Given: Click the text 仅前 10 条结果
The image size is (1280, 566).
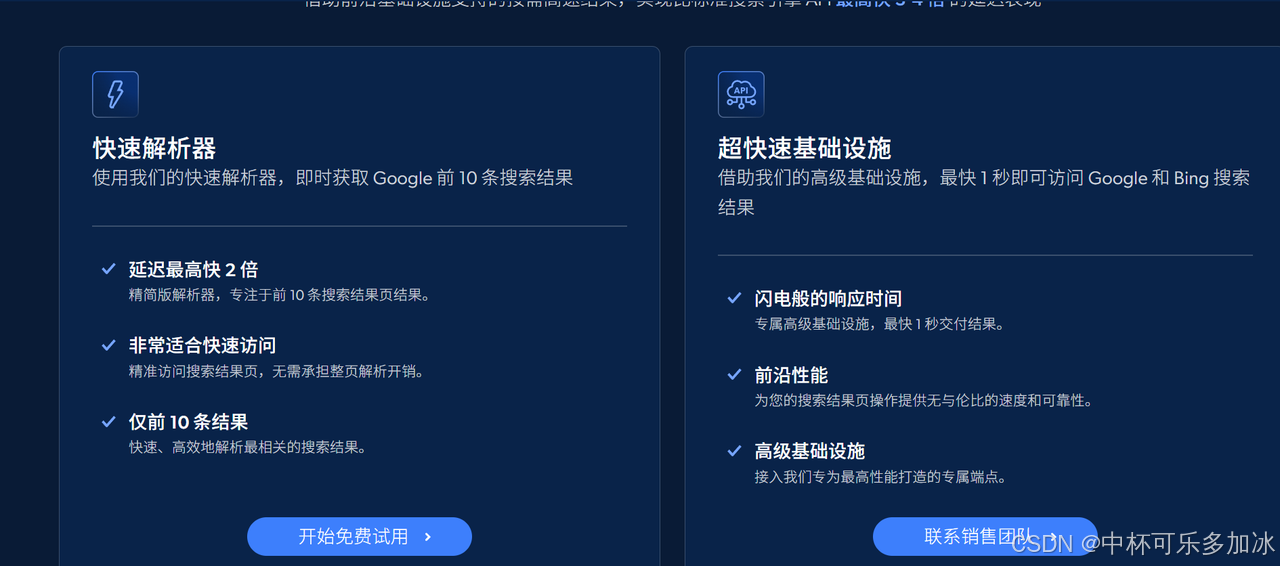Looking at the screenshot, I should click(188, 422).
